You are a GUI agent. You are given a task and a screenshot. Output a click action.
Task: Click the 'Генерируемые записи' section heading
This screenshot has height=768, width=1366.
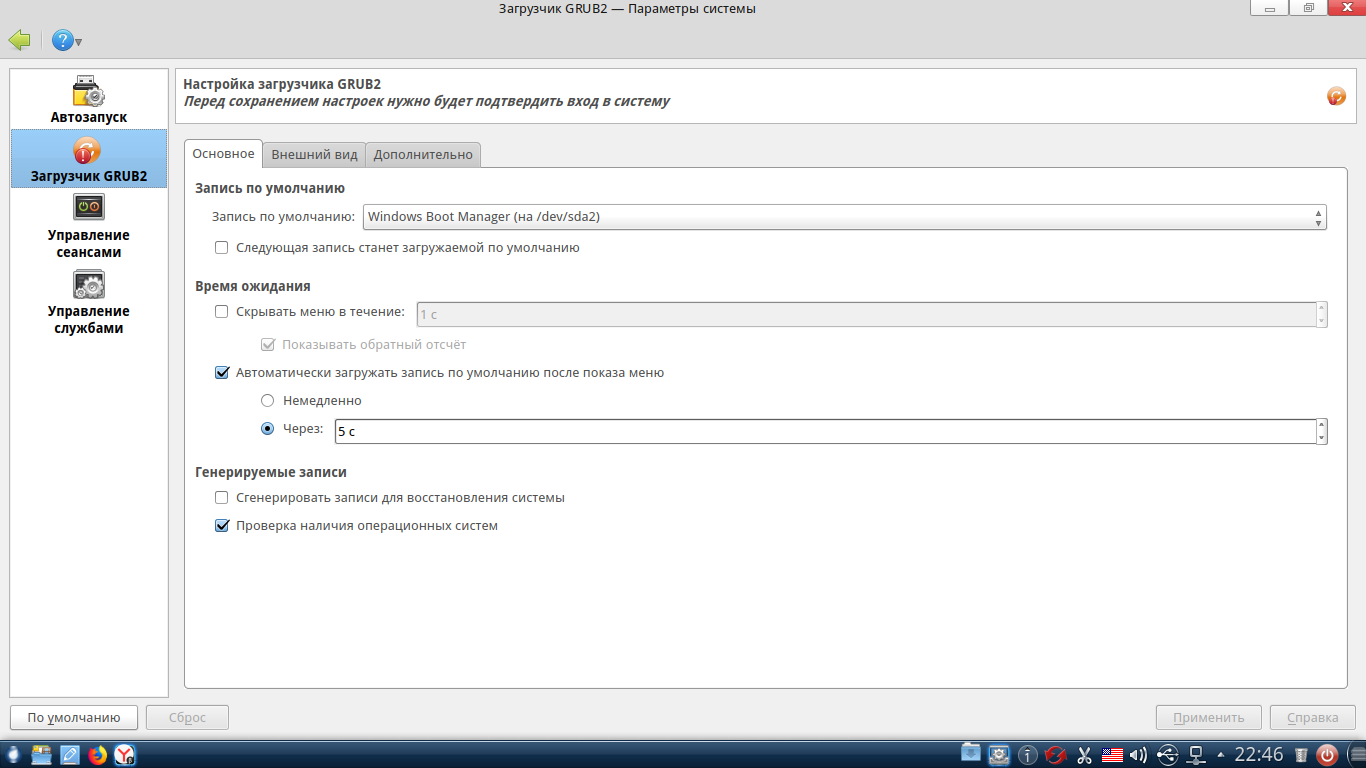271,472
